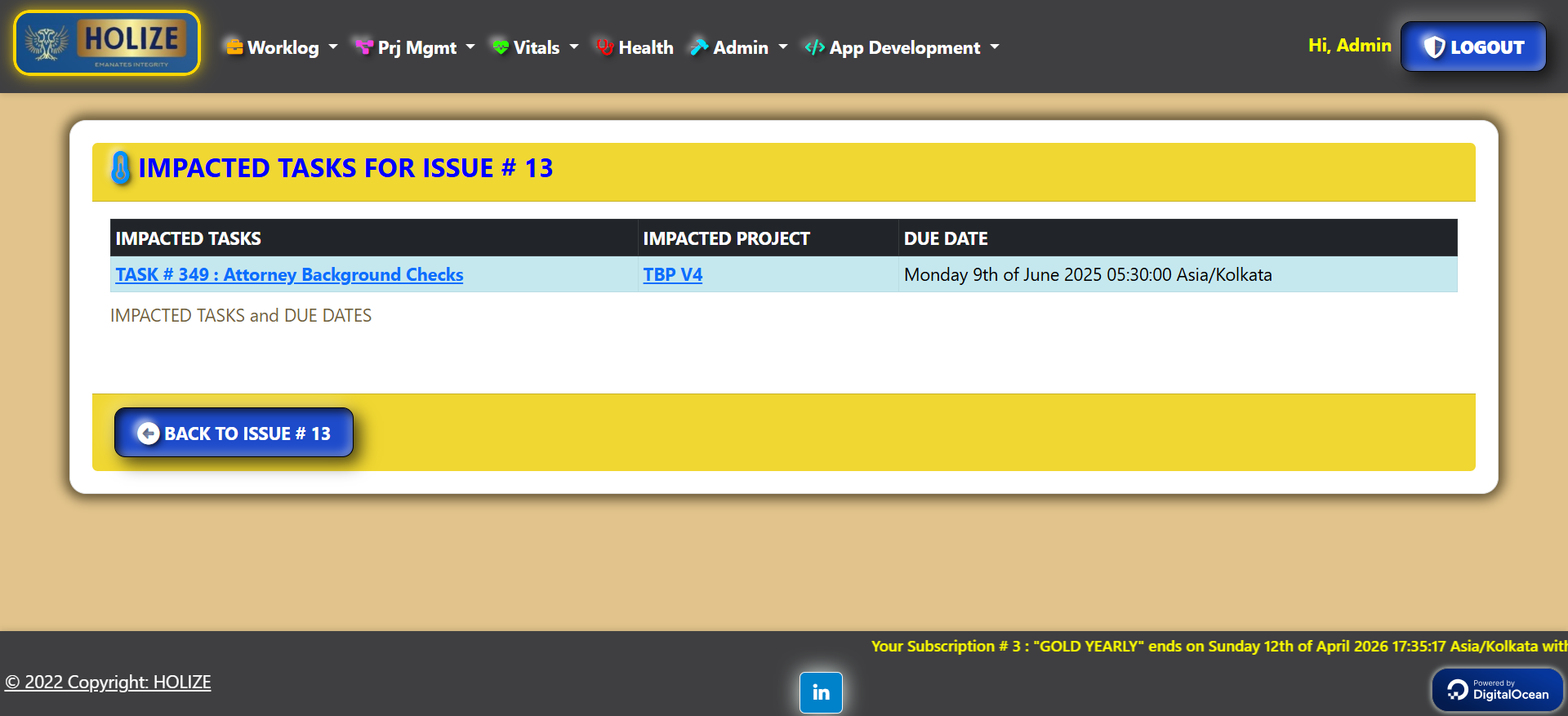The image size is (1568, 716).
Task: Expand the Prj Mgmt dropdown arrow
Action: [x=470, y=47]
